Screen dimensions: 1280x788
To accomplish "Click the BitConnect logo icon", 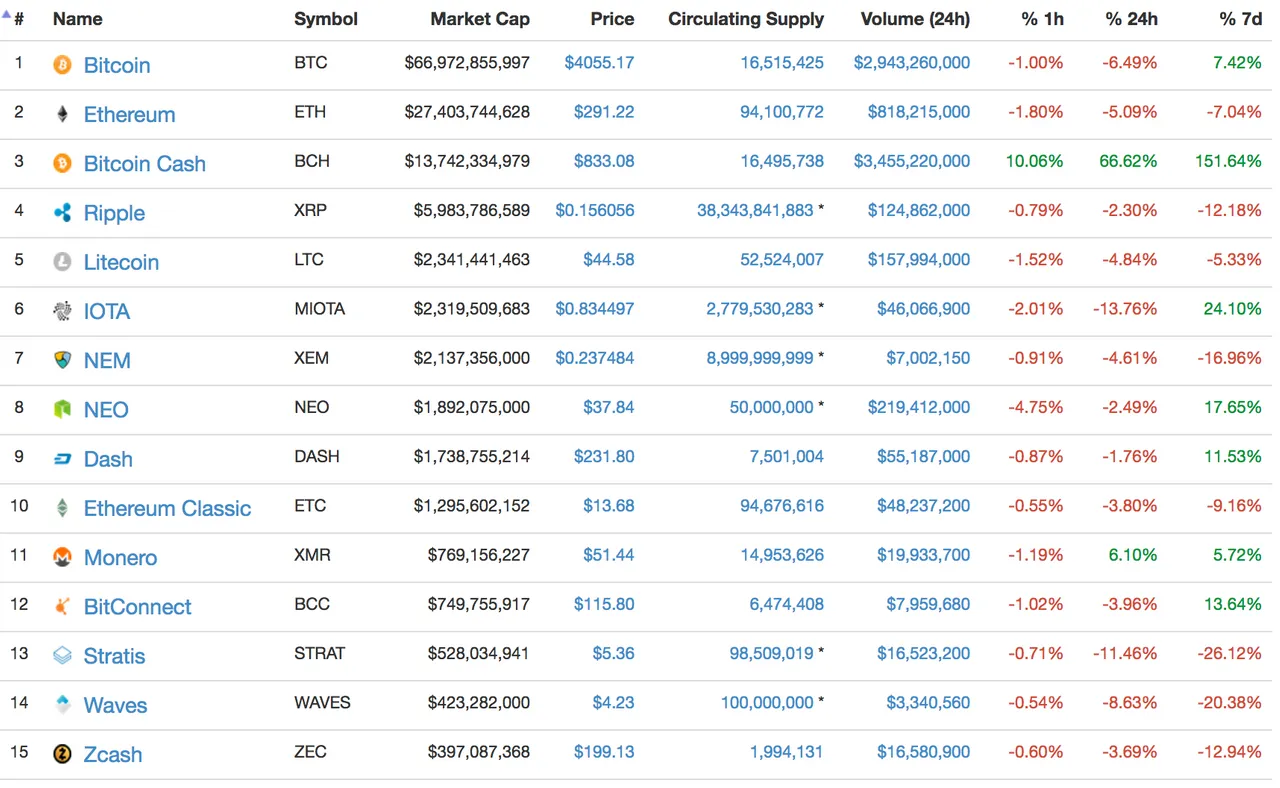I will coord(62,606).
